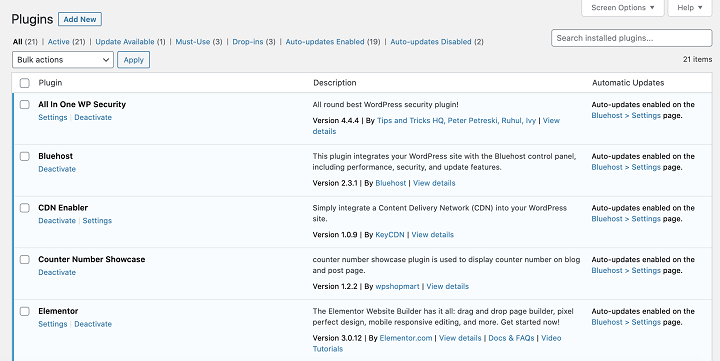
Task: Open the KeyCDN author link
Action: coord(390,235)
